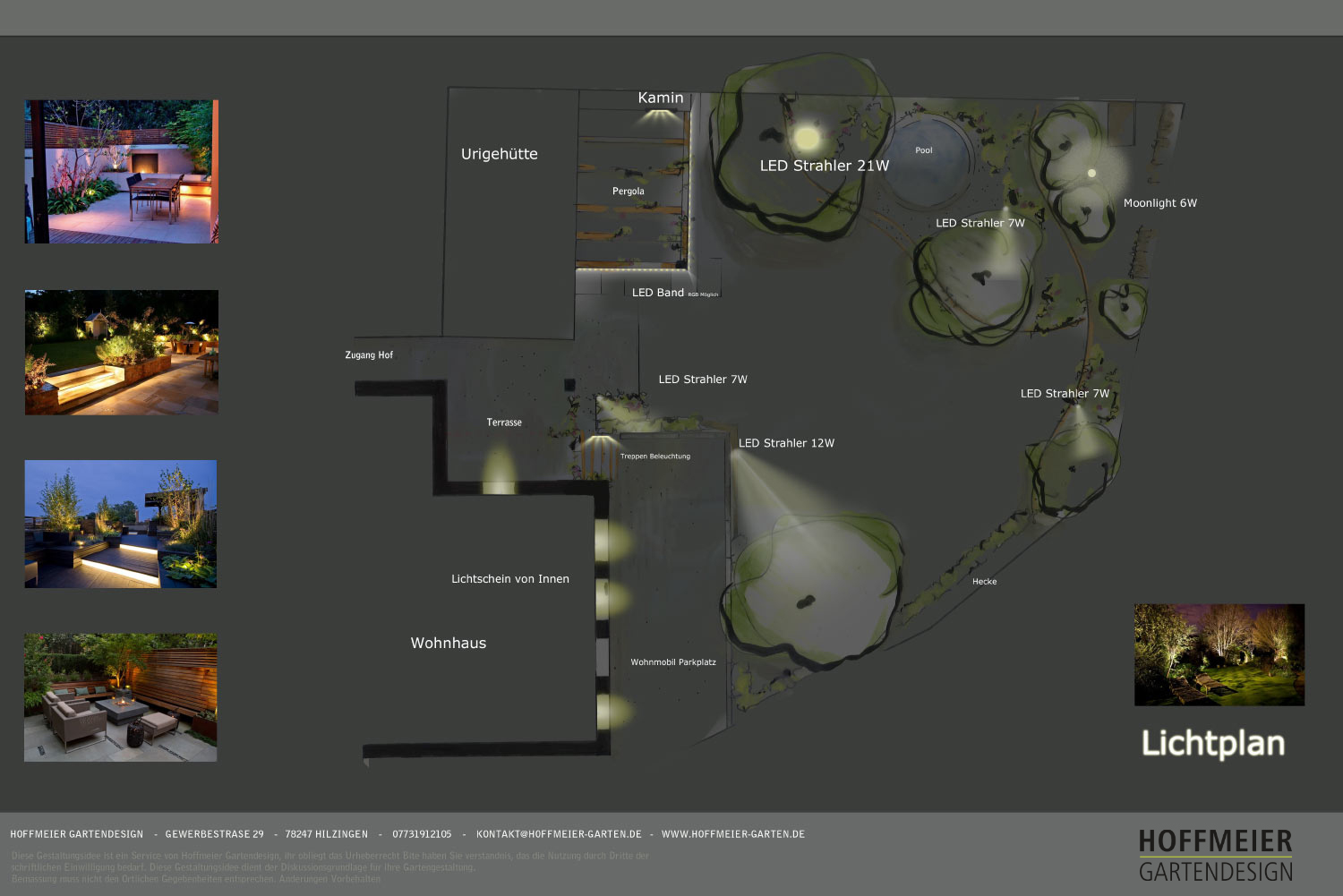Select the Urigehütte label
Screen dimensions: 1343x896
coord(499,154)
